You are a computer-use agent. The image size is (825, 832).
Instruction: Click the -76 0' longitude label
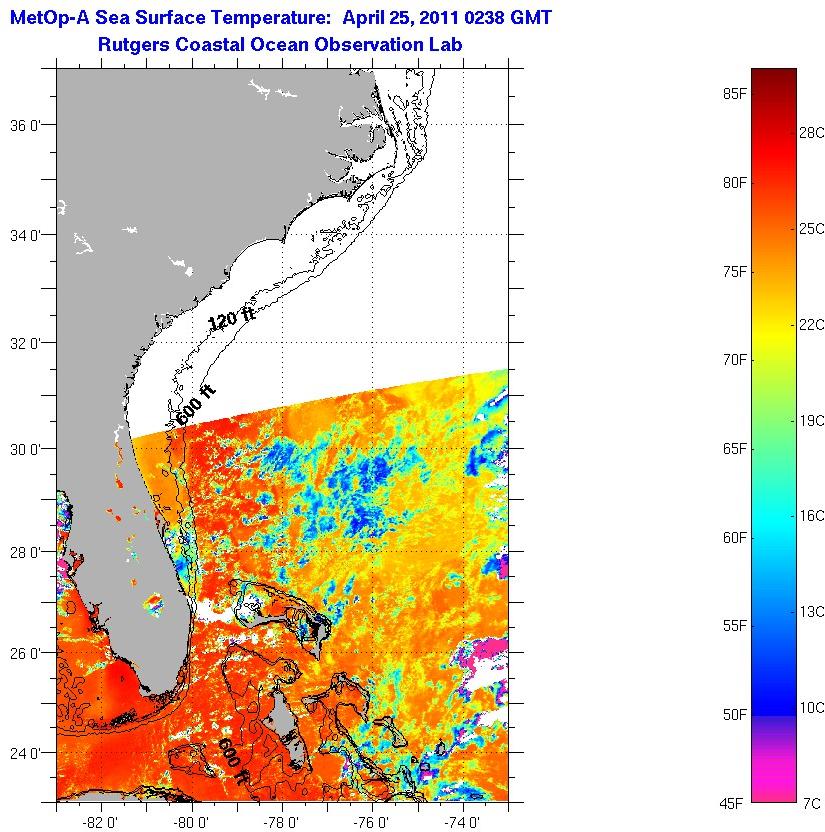point(372,823)
